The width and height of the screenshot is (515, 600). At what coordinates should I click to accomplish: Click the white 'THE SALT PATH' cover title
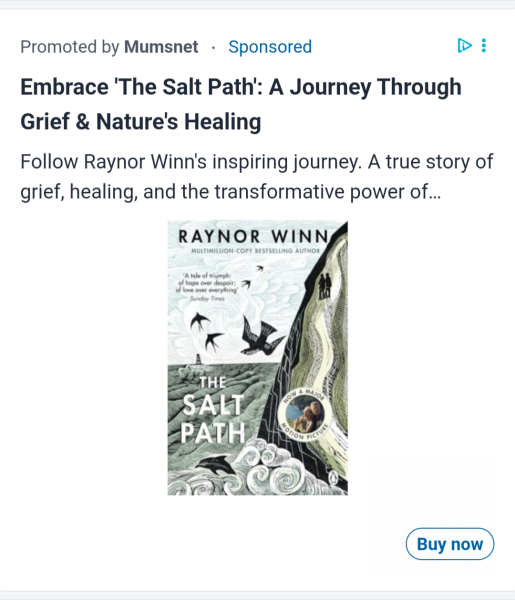click(213, 410)
